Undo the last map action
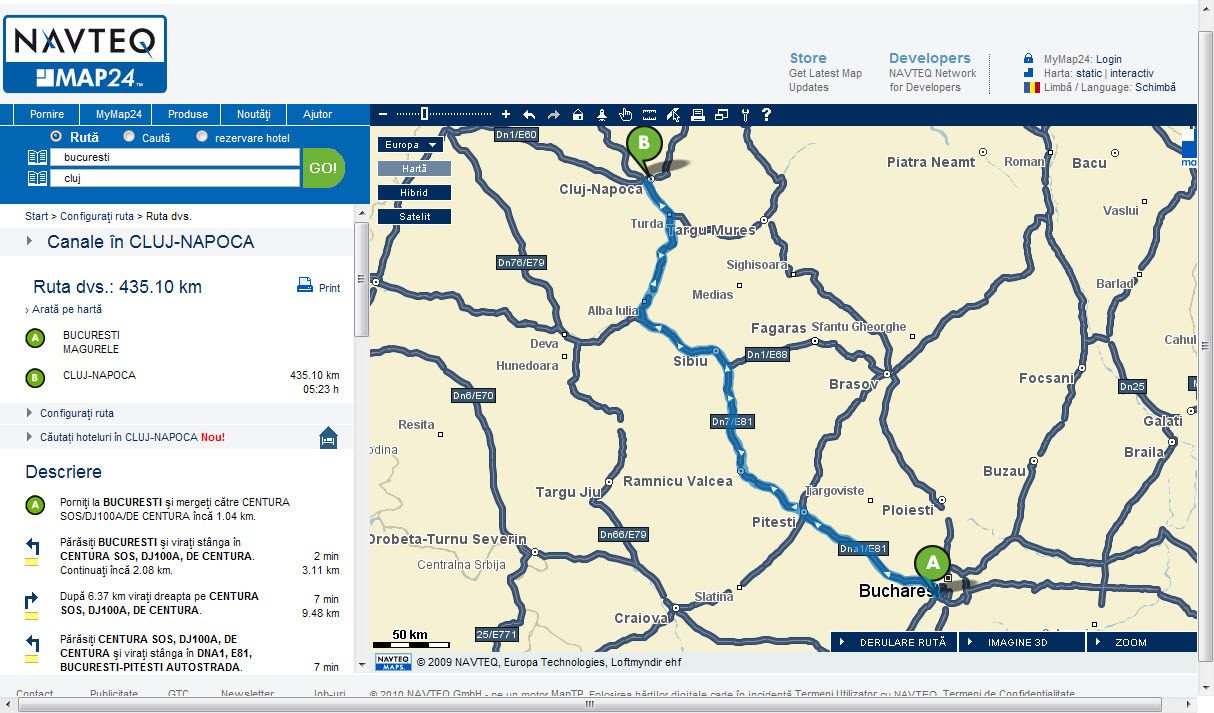Image resolution: width=1214 pixels, height=713 pixels. click(x=529, y=115)
